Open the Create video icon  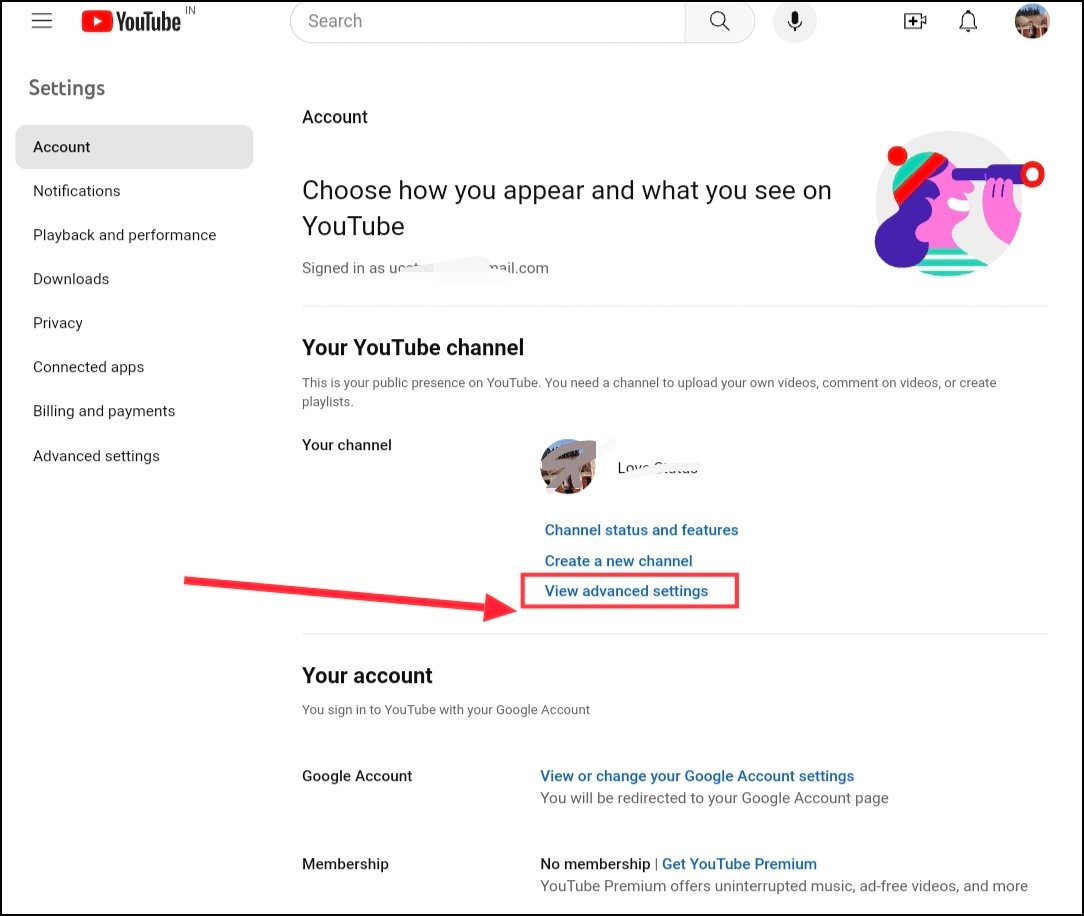click(x=915, y=21)
